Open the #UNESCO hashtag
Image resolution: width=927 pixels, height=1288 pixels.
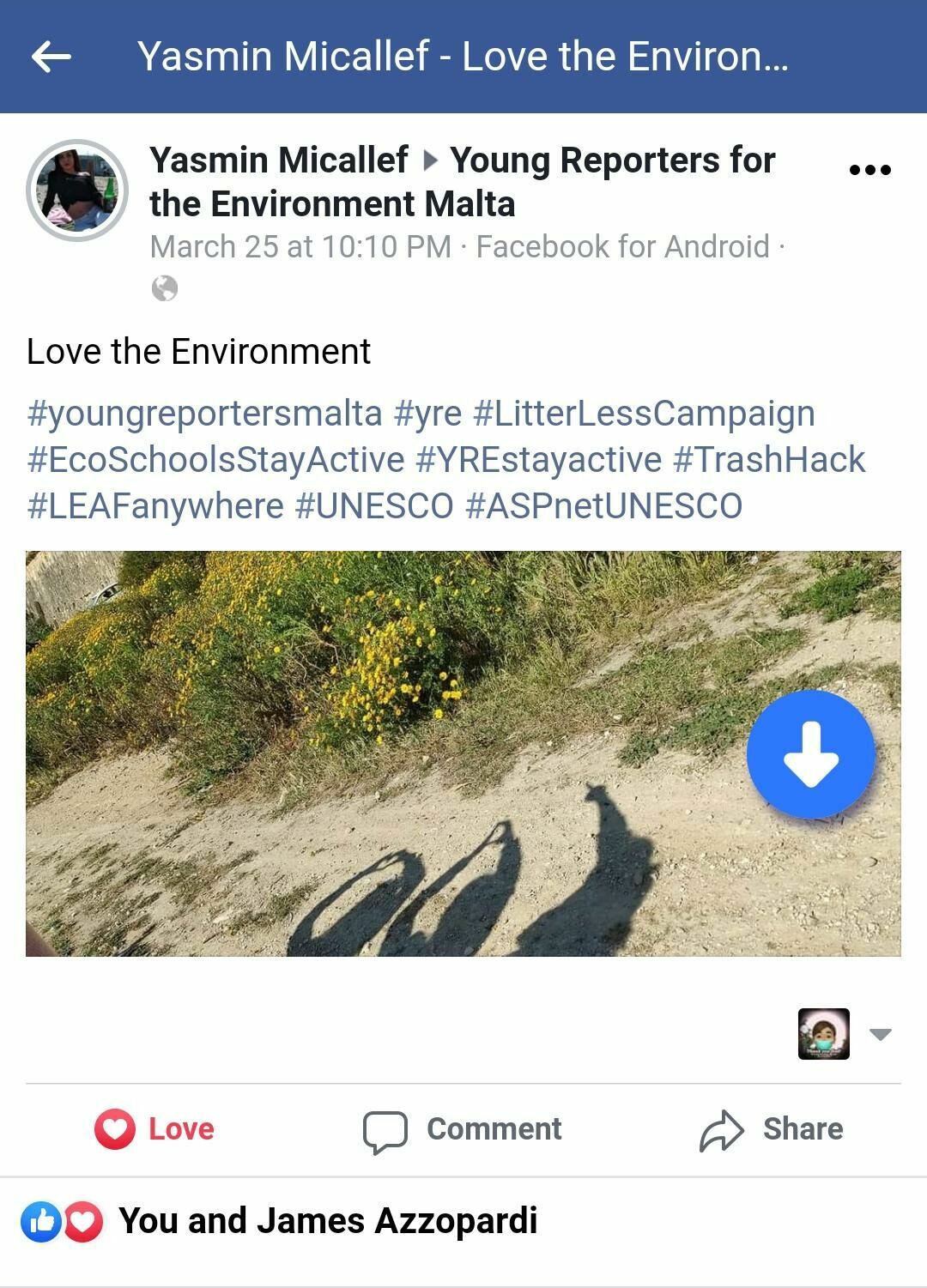(374, 506)
